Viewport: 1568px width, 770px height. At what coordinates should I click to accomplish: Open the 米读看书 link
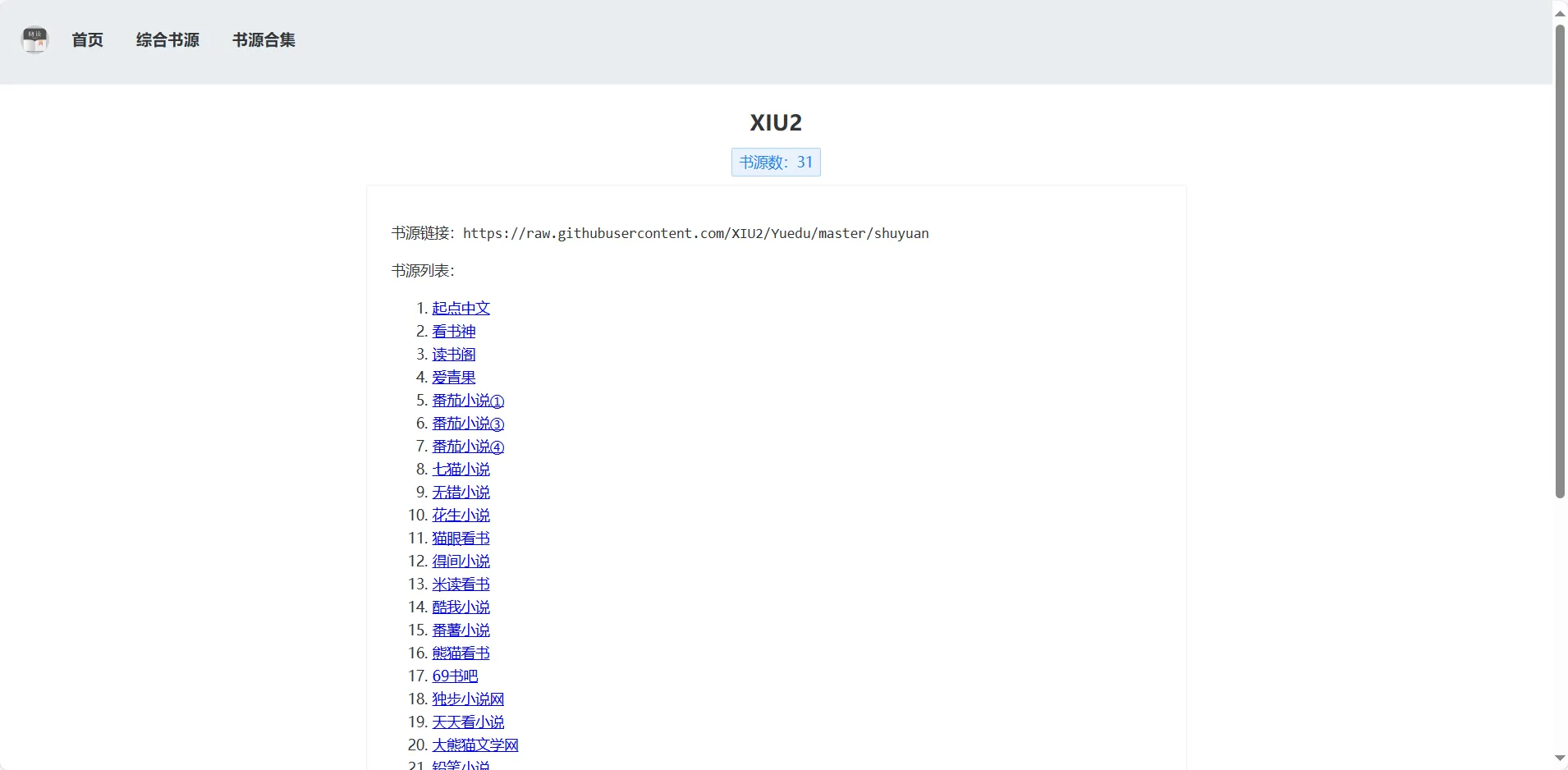[461, 584]
